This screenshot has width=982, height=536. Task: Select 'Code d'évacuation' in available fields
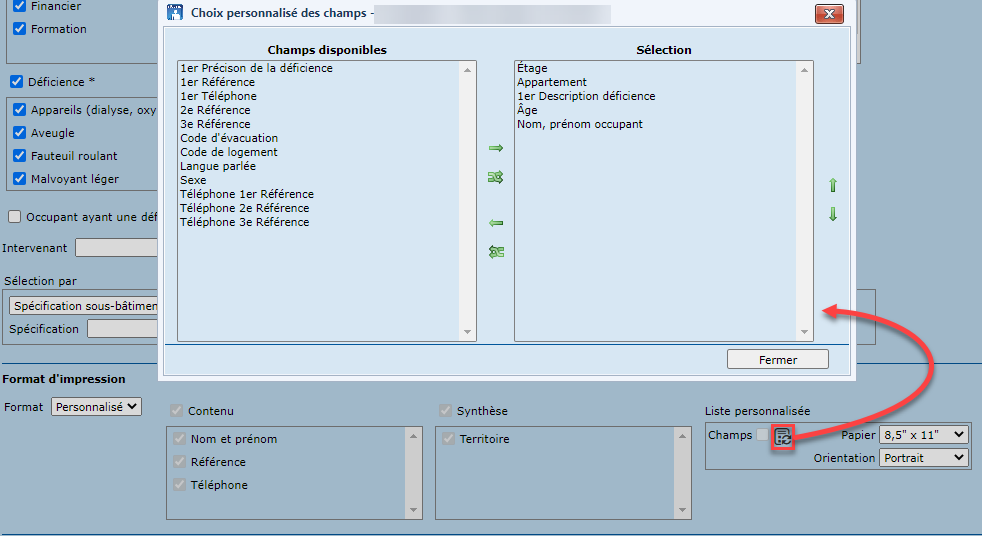[x=229, y=138]
